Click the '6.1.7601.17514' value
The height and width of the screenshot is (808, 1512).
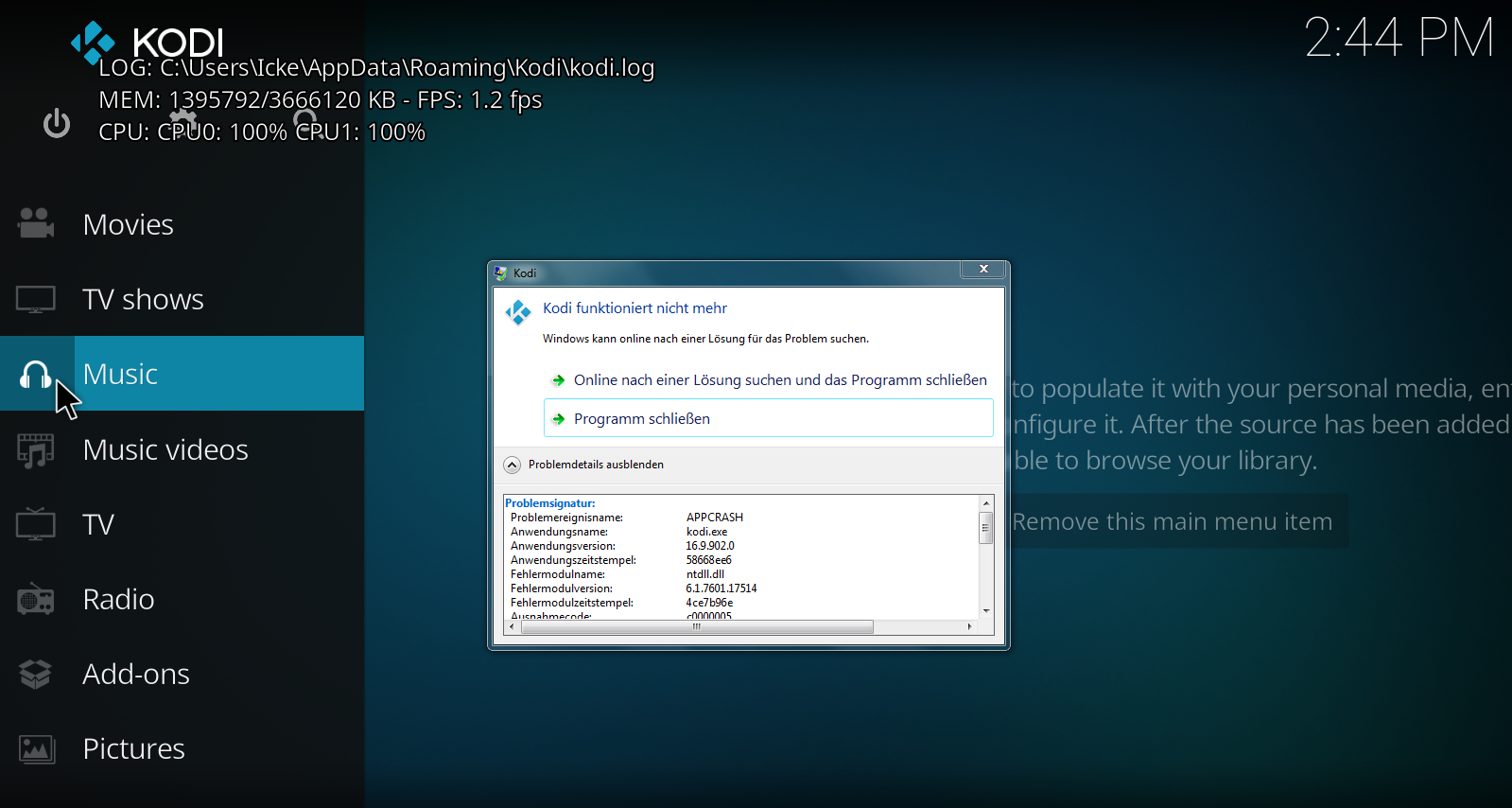(x=721, y=588)
